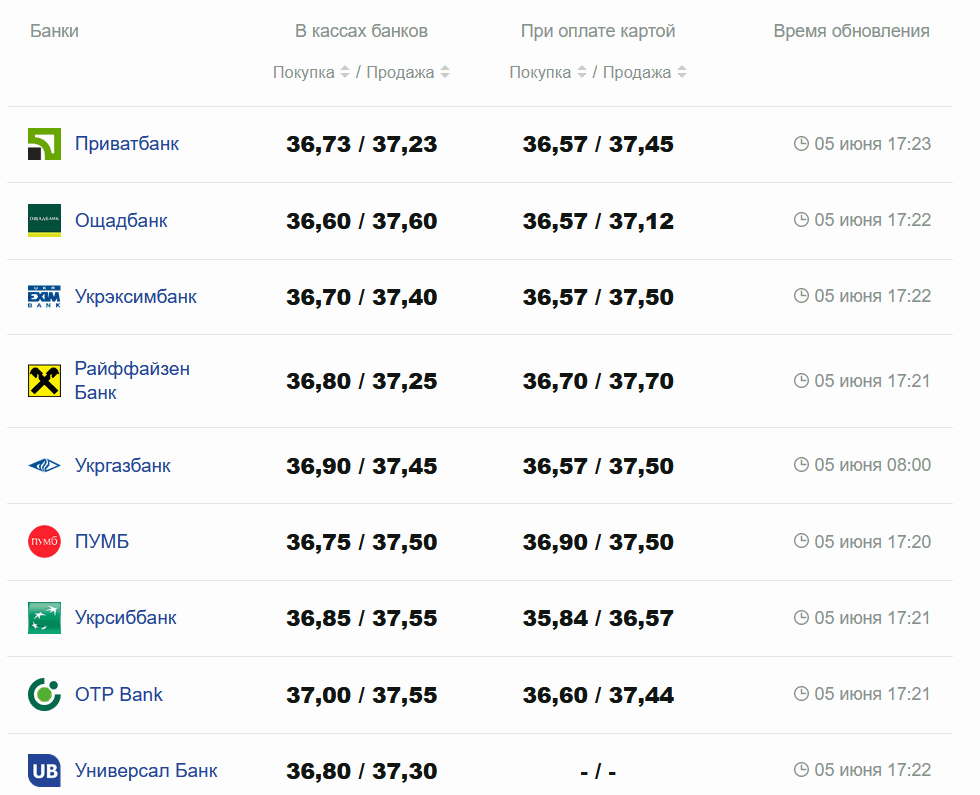Click the Банки column header

click(54, 31)
